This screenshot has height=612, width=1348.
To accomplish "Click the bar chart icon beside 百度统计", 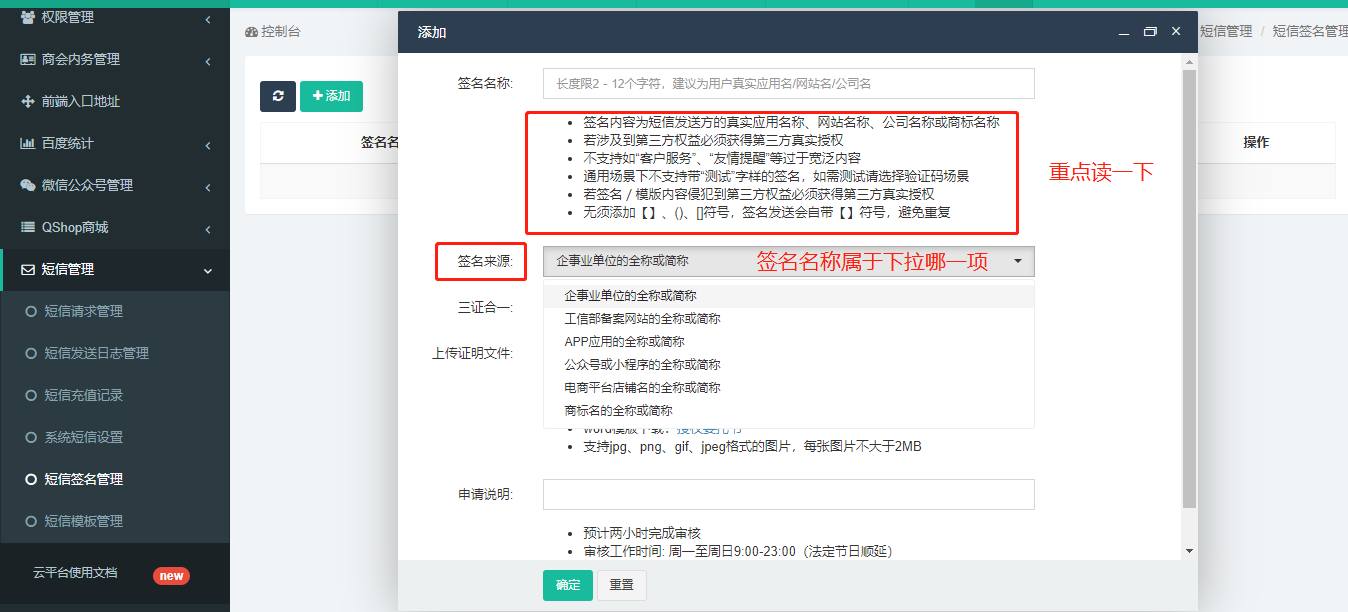I will 27,143.
